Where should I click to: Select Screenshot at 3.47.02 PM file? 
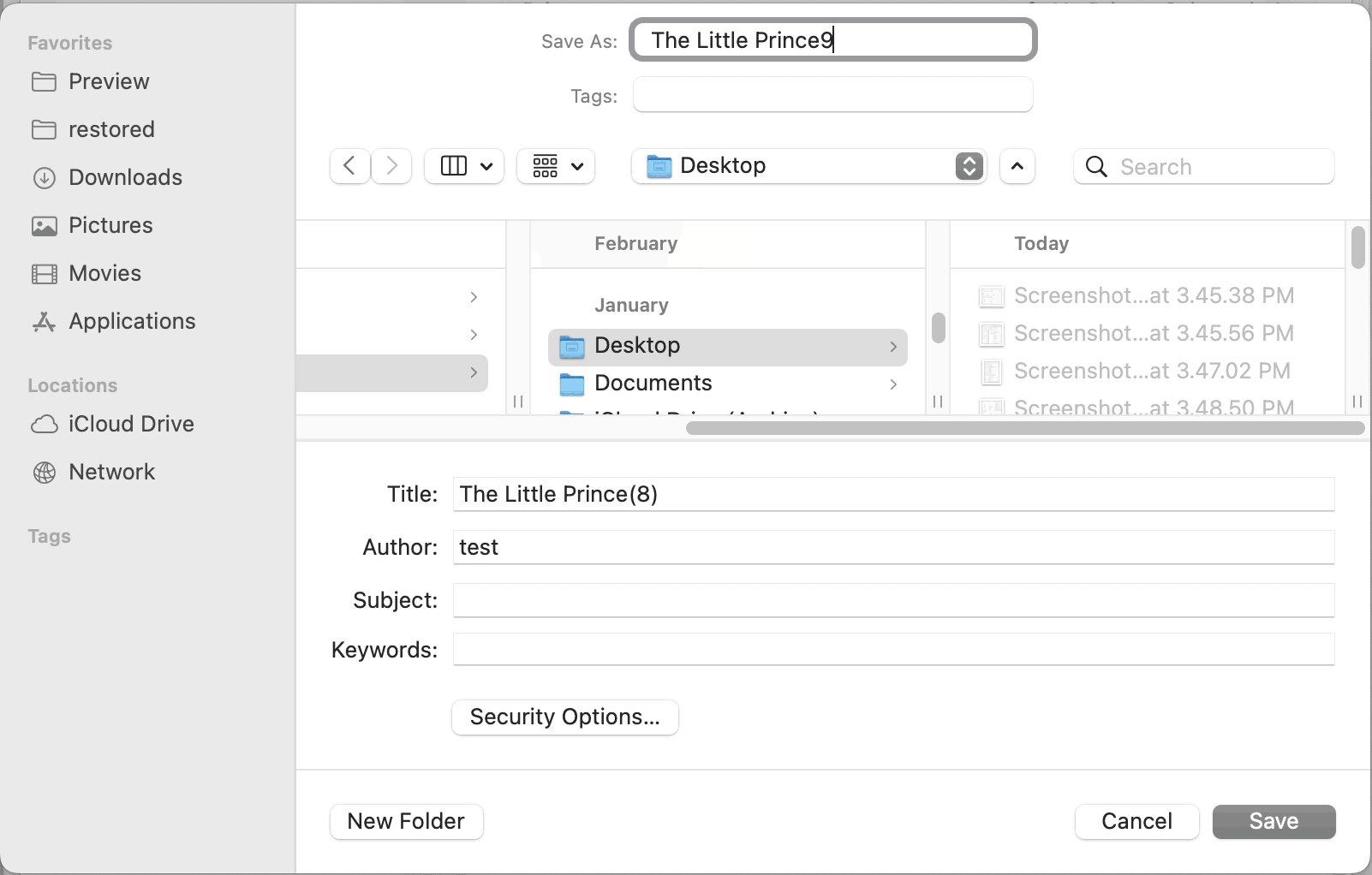pos(1135,372)
